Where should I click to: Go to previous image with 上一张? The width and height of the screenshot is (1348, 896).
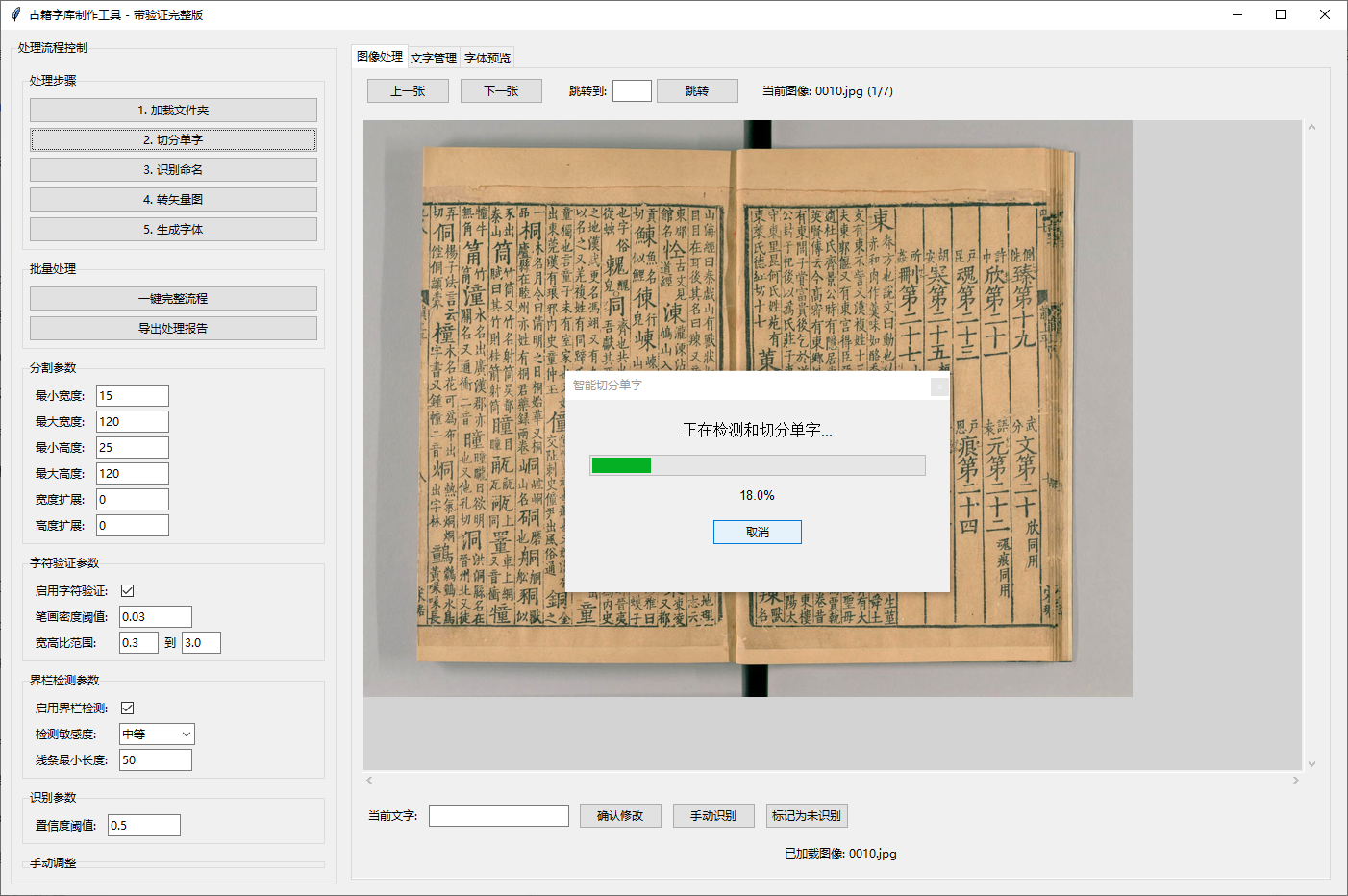pos(408,89)
